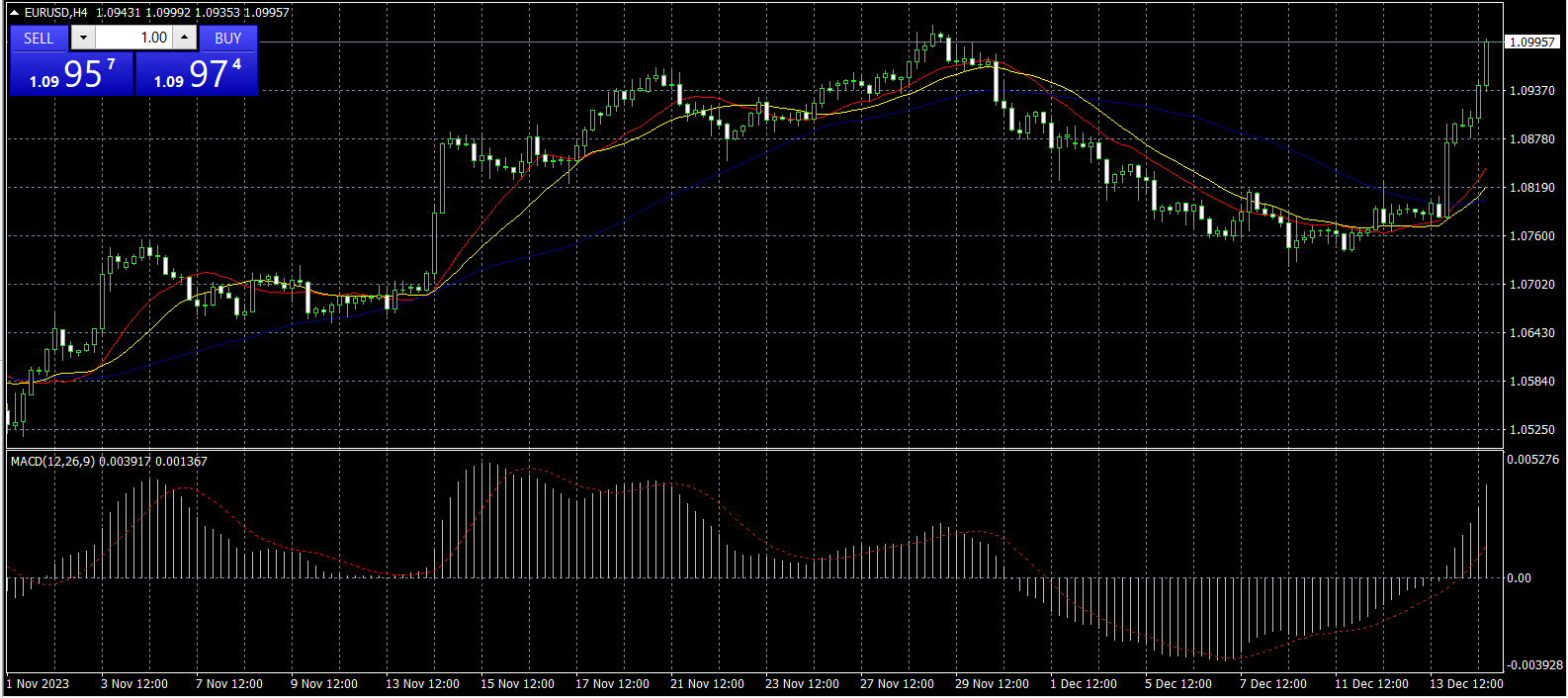
Task: Select the MACD(12,26,9) indicator label
Action: 53,461
